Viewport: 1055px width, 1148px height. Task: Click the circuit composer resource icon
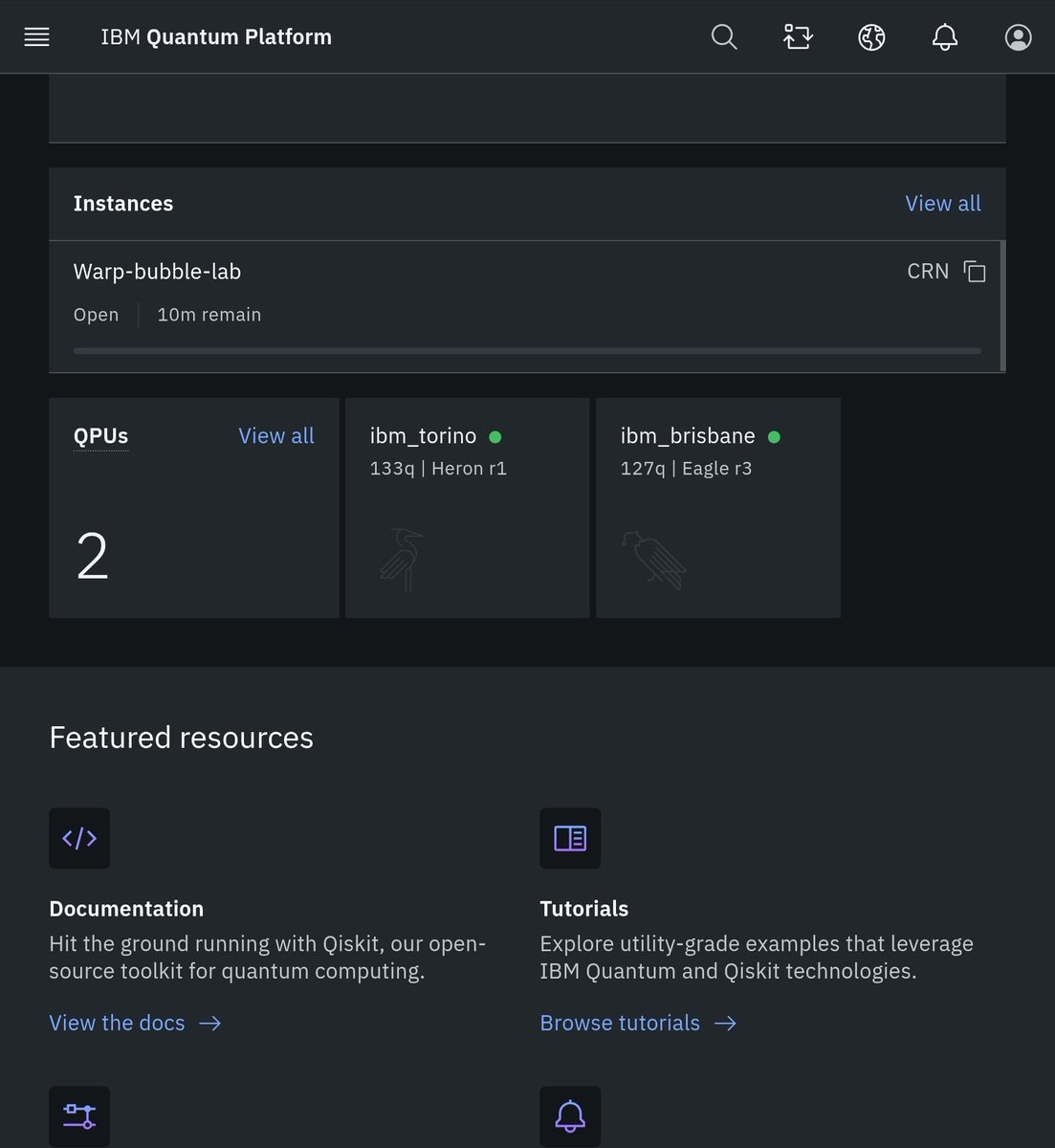[x=79, y=1115]
